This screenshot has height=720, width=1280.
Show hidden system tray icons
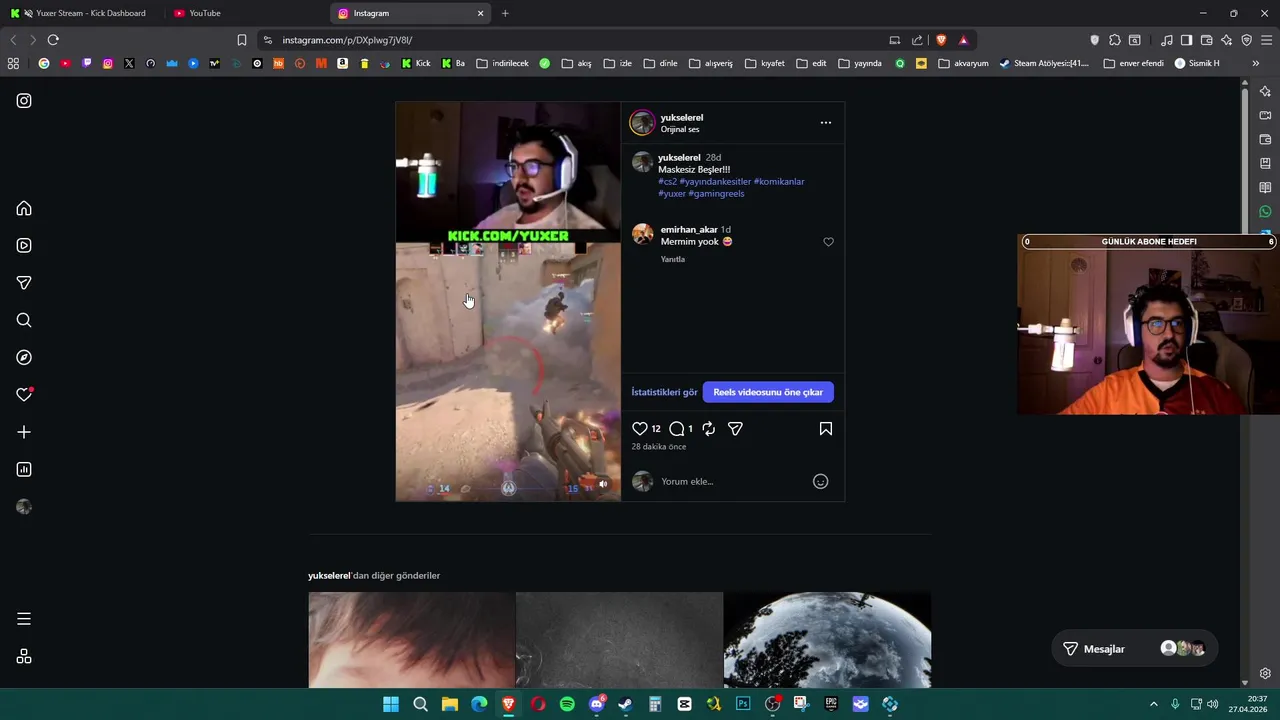tap(1153, 704)
